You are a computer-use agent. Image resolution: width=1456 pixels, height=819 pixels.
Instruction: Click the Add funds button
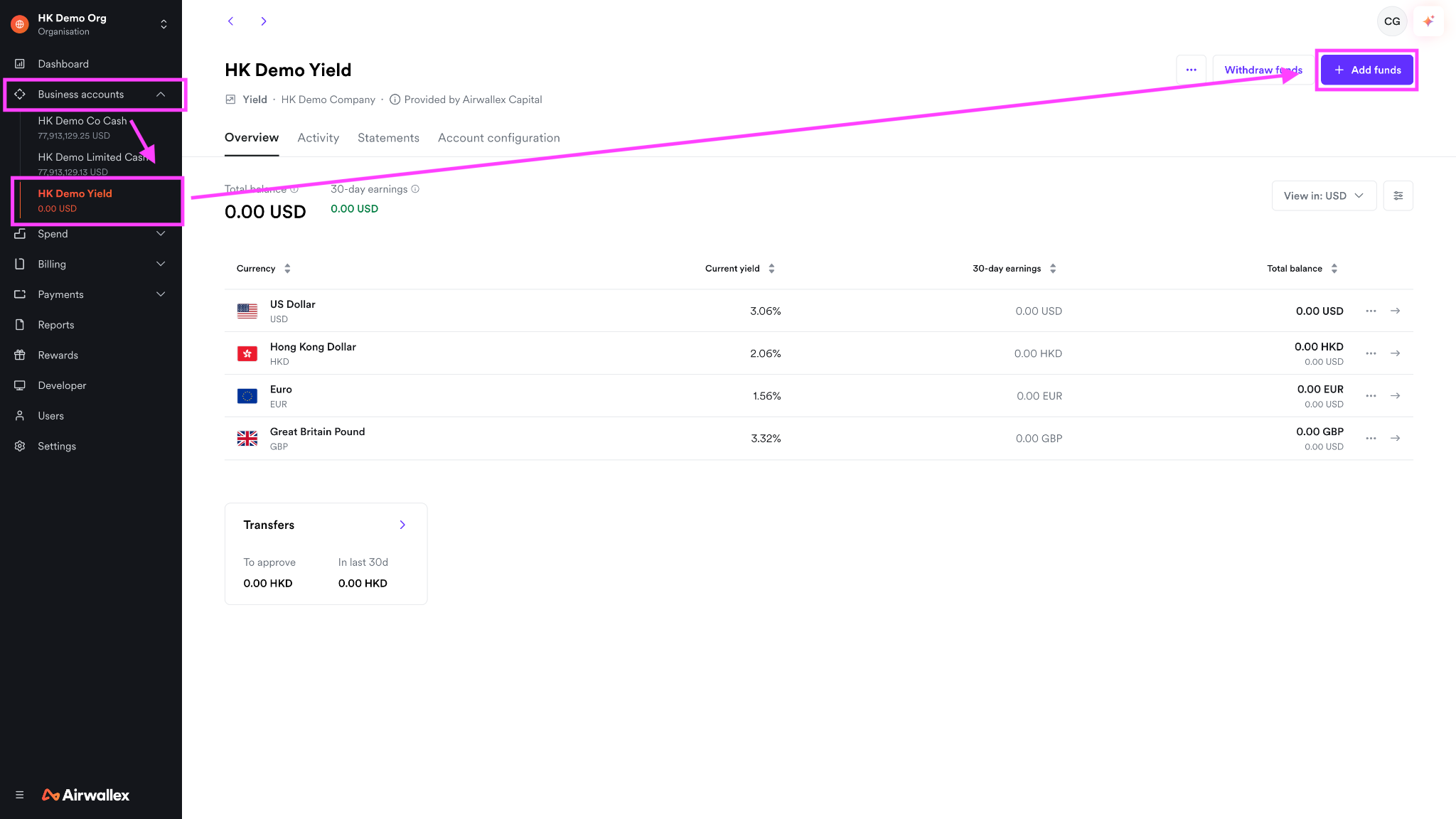(x=1367, y=70)
